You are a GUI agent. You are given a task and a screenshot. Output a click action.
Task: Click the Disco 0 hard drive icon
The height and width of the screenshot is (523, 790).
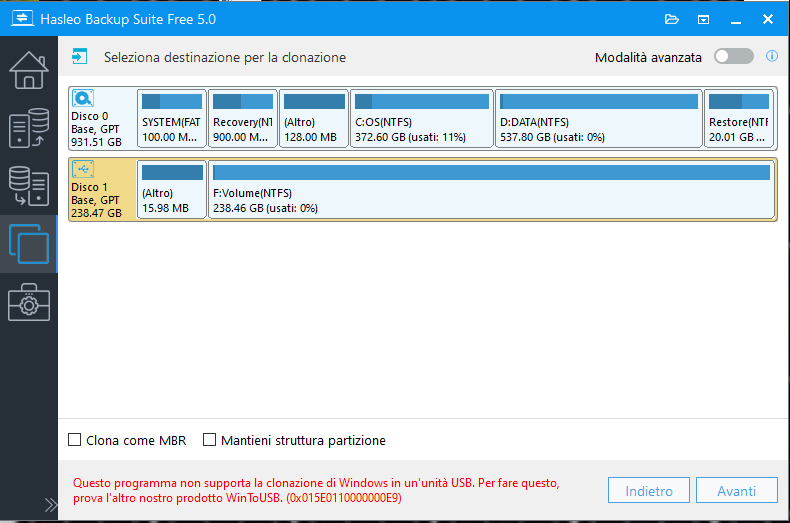(x=83, y=98)
